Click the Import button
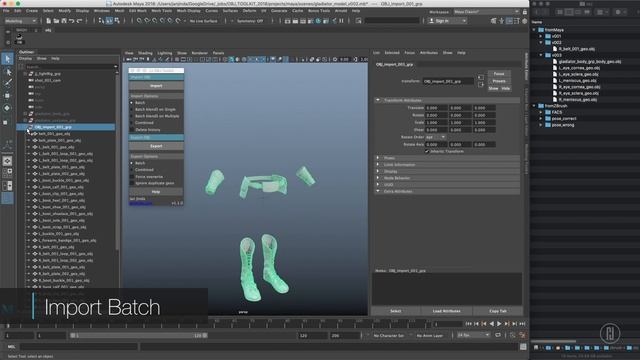 click(x=156, y=86)
